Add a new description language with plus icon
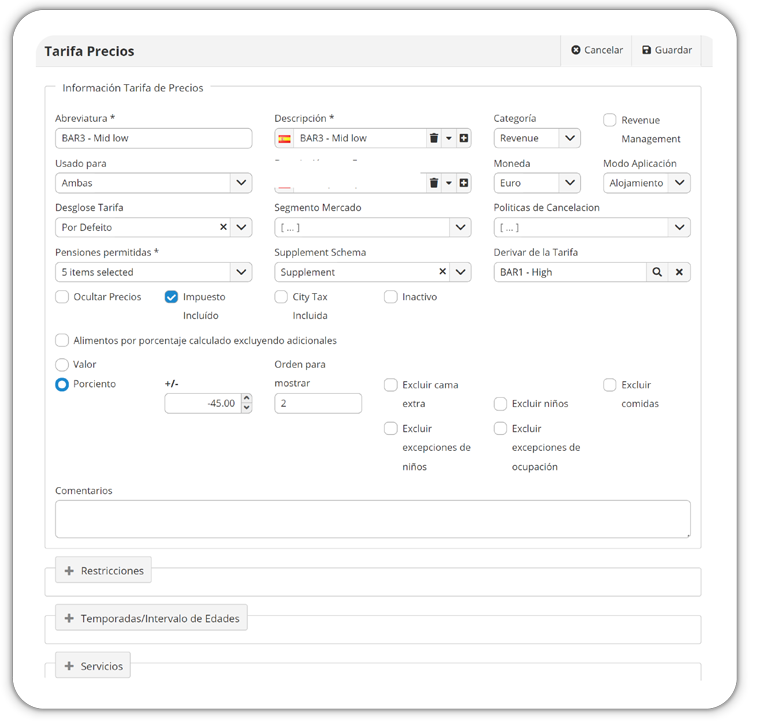Image resolution: width=760 pixels, height=721 pixels. tap(464, 138)
